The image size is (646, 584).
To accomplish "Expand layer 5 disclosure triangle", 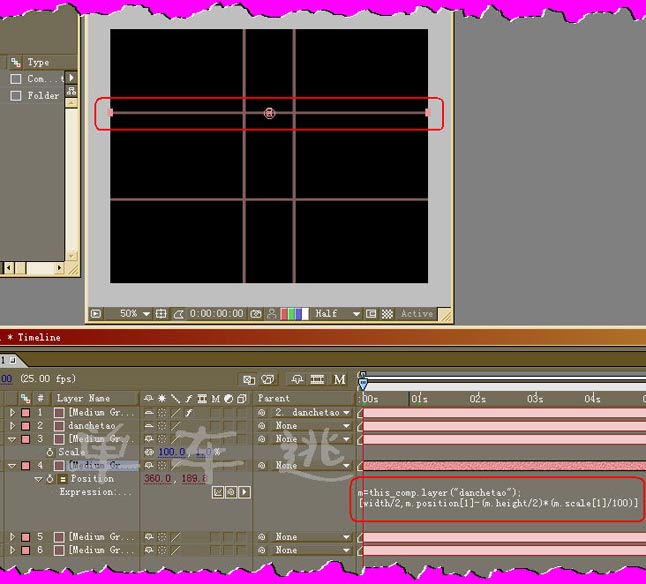I will click(12, 537).
